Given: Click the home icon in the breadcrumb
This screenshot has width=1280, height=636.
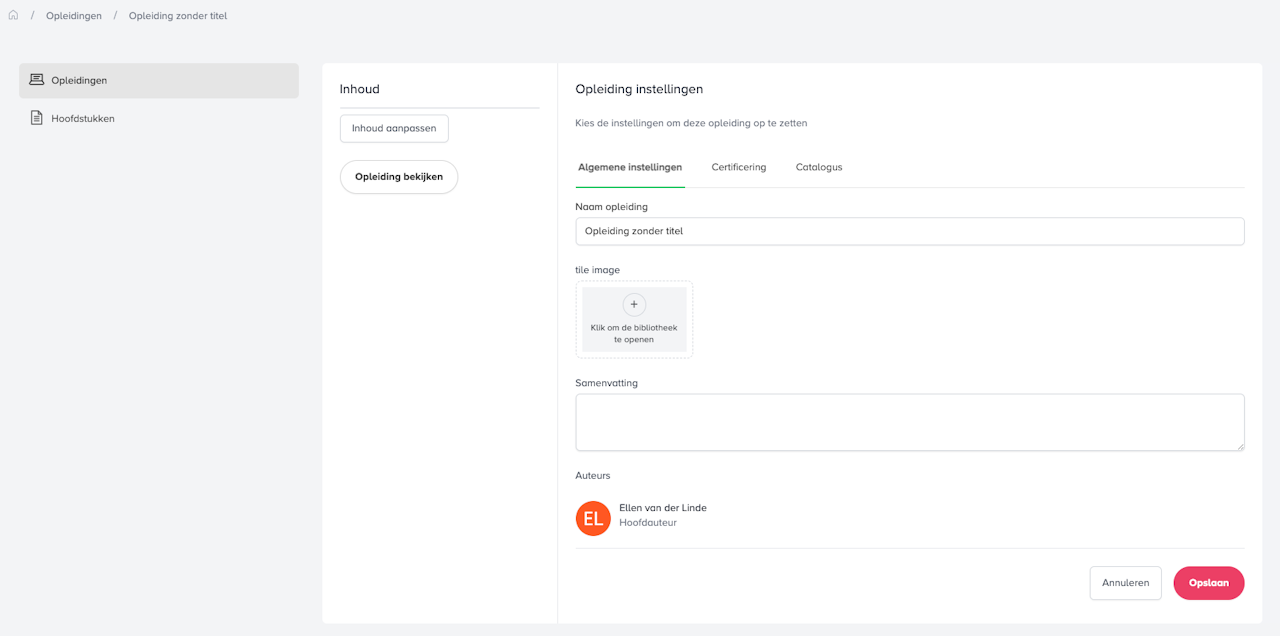Looking at the screenshot, I should point(13,16).
